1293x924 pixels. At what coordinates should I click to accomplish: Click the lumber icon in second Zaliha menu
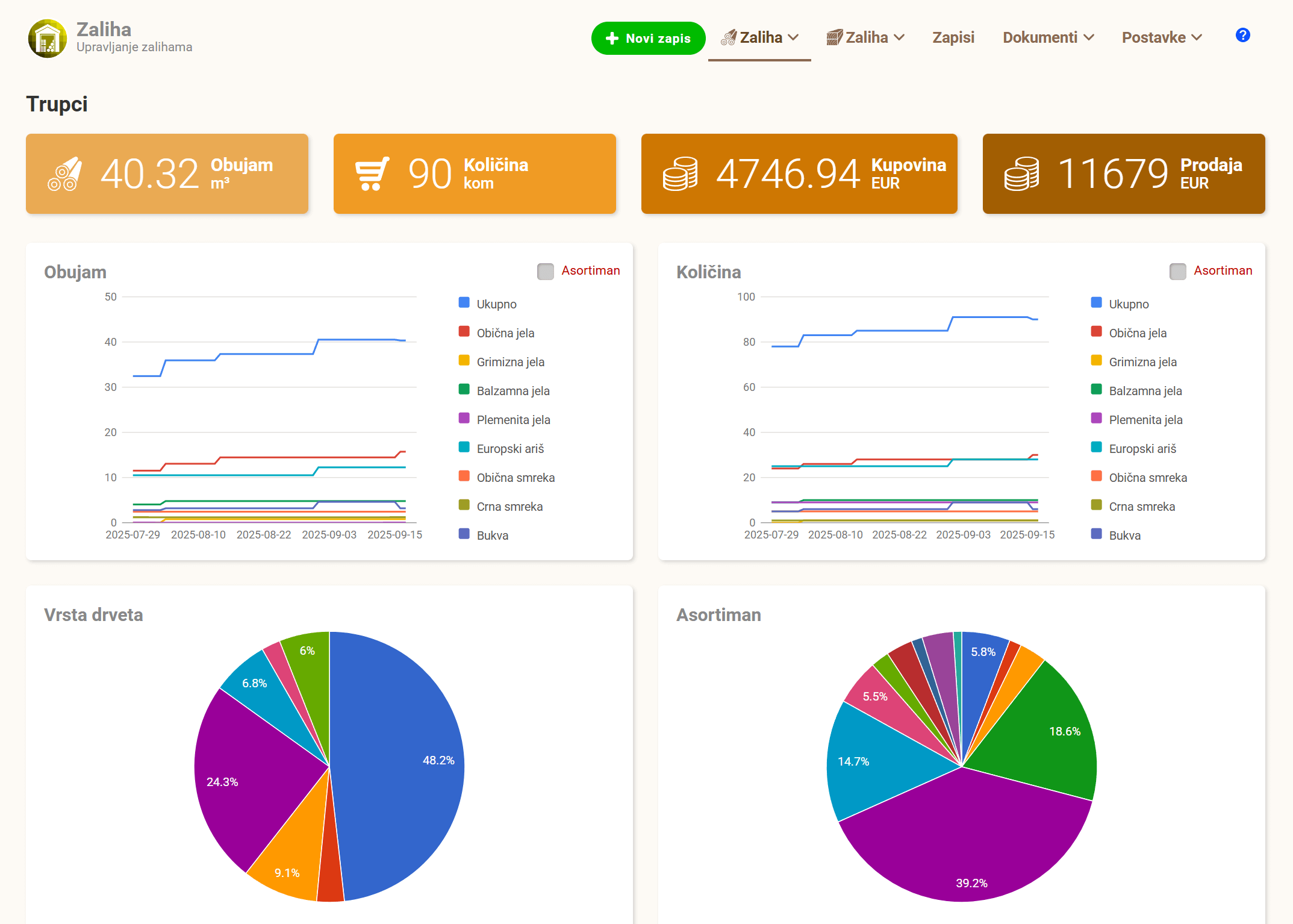point(834,37)
